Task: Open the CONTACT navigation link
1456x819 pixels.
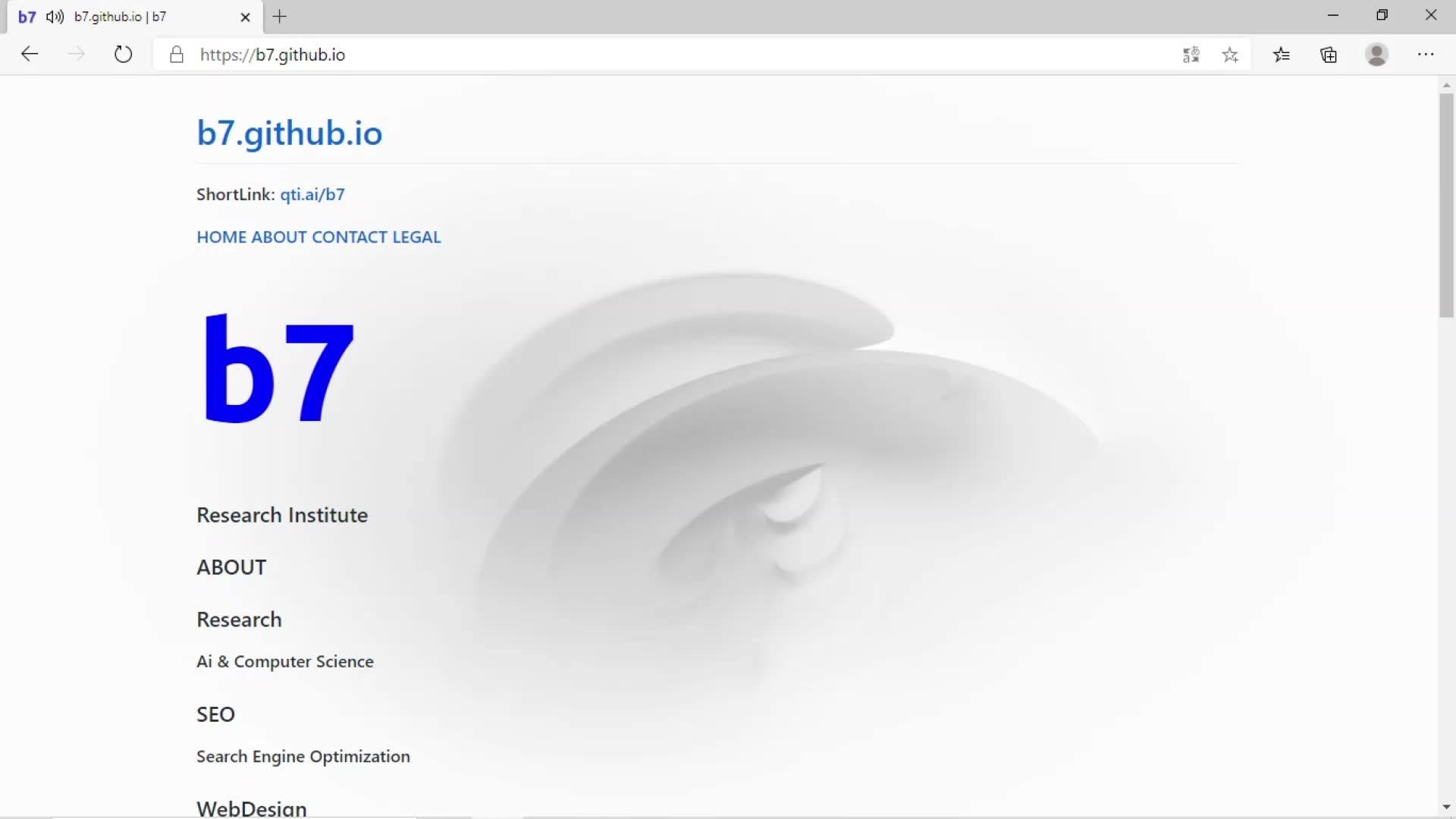Action: [x=350, y=237]
